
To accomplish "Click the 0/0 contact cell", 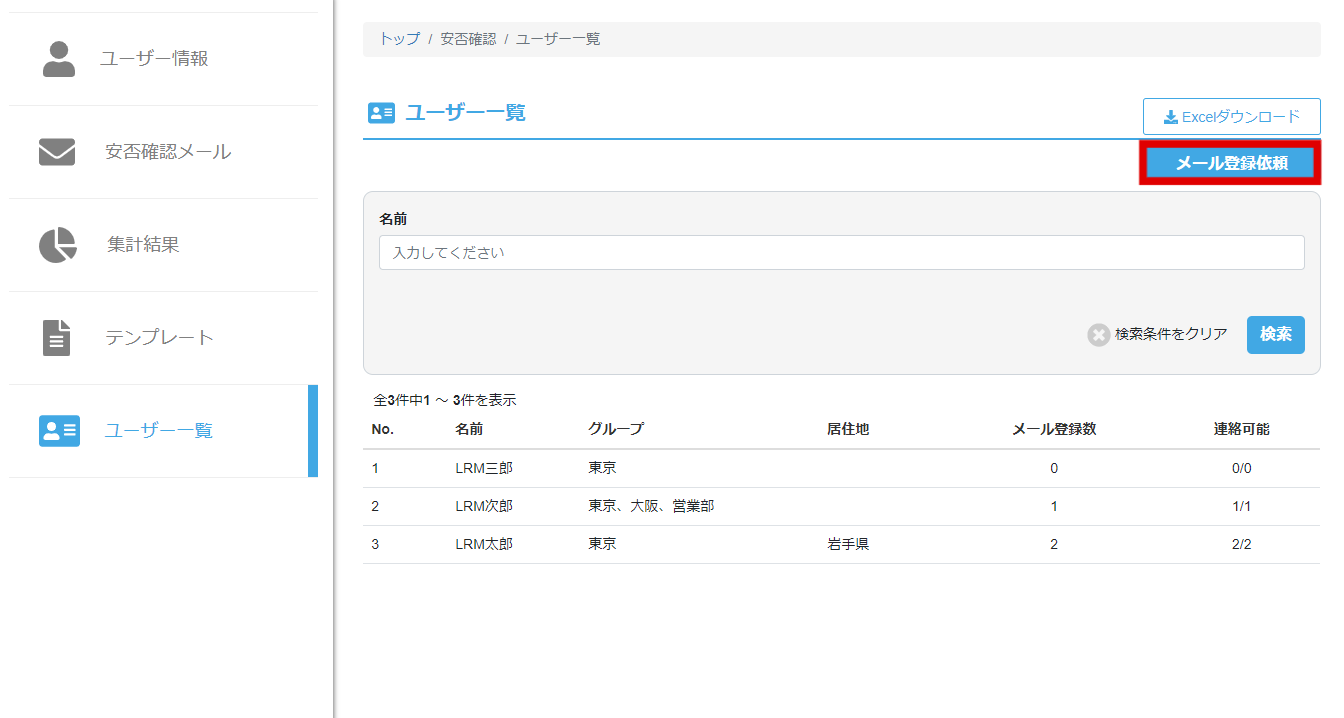I will [1242, 468].
